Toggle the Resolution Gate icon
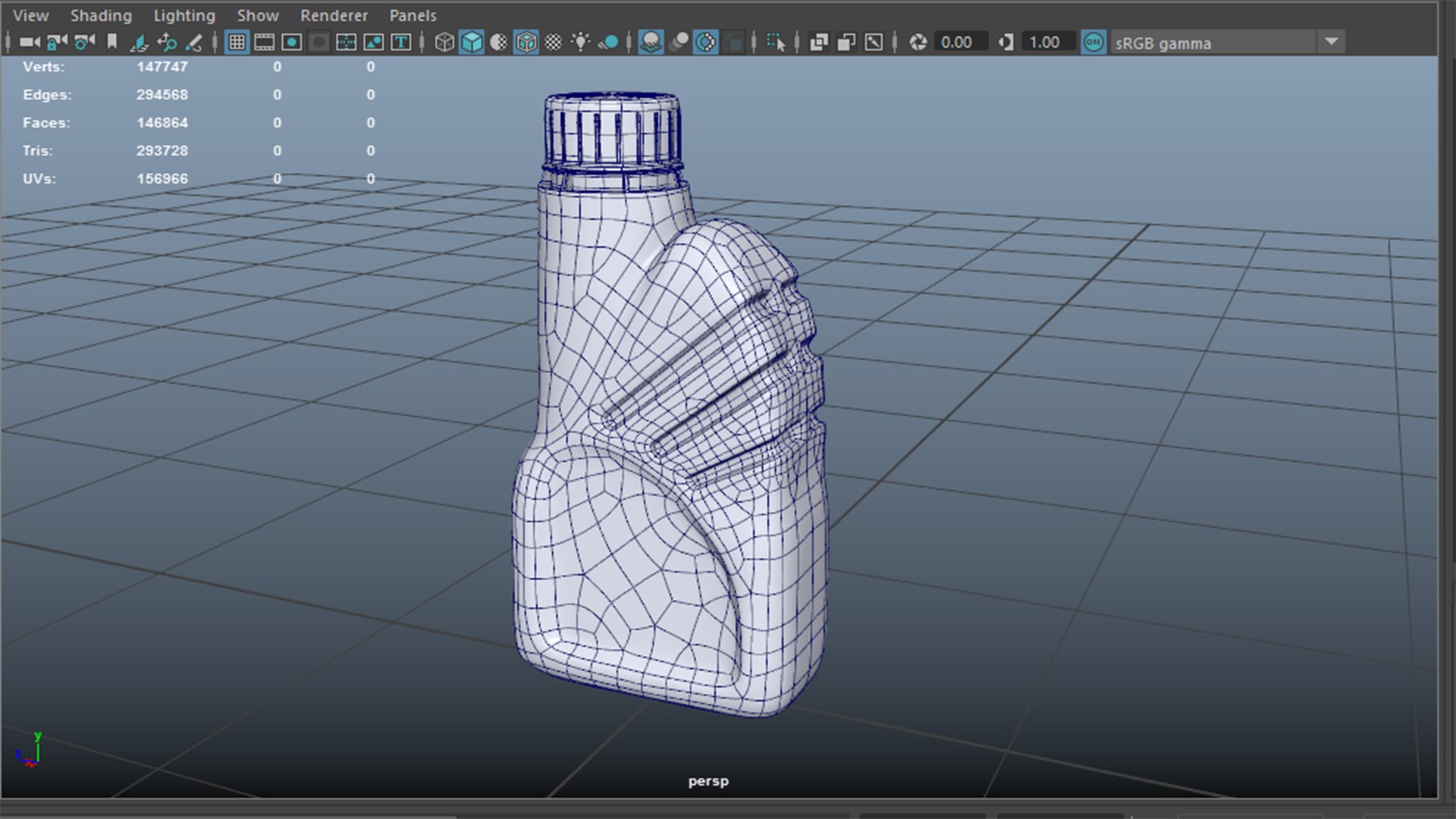 [291, 42]
